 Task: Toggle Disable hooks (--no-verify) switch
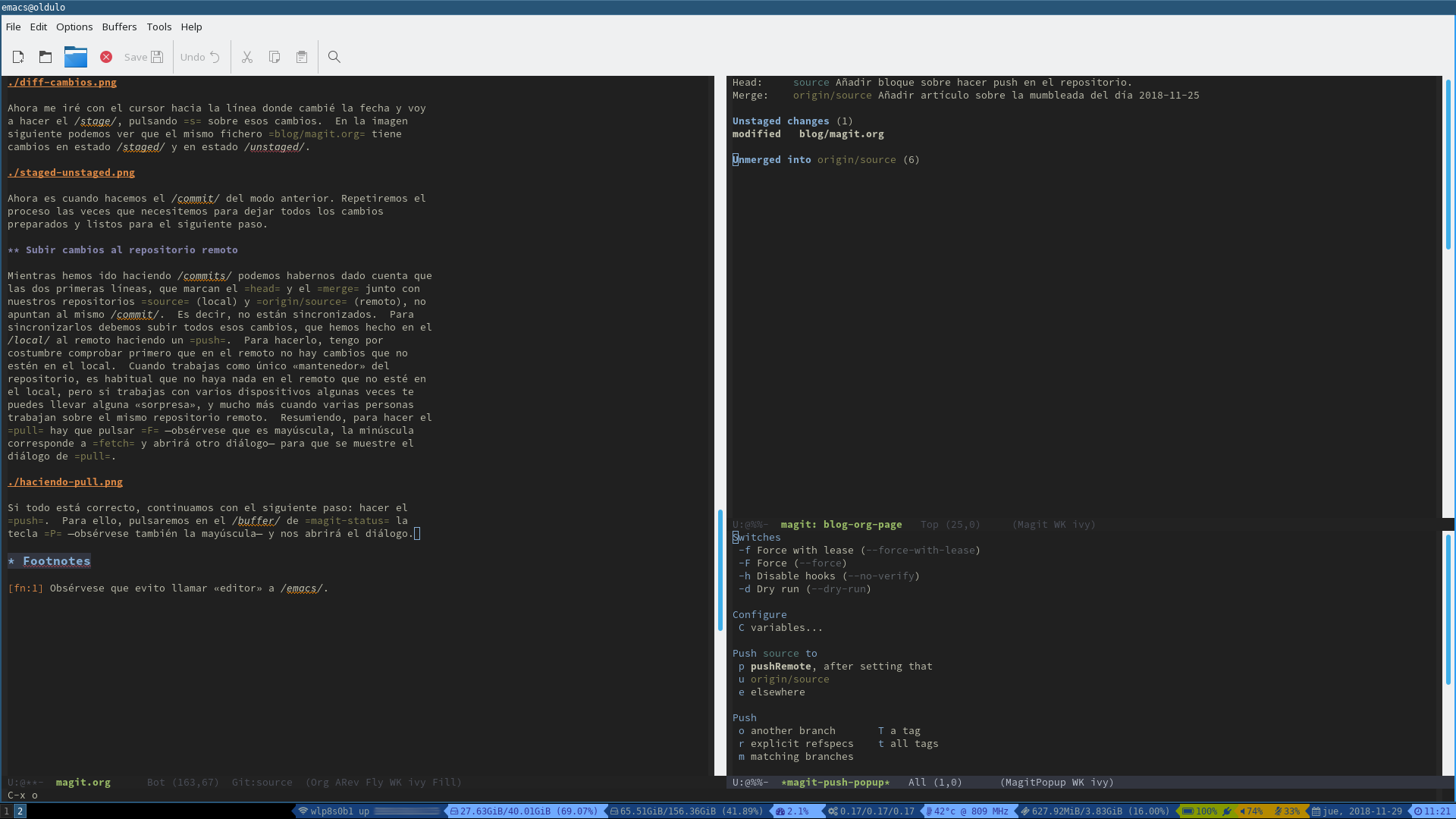click(x=829, y=576)
